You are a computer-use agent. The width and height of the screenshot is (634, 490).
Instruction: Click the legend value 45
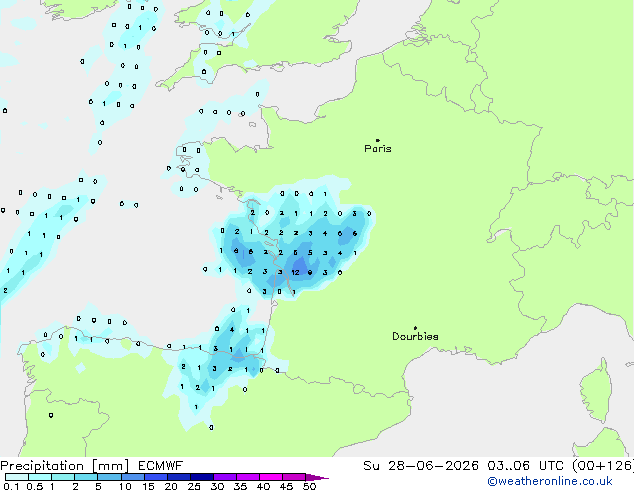pyautogui.click(x=286, y=486)
